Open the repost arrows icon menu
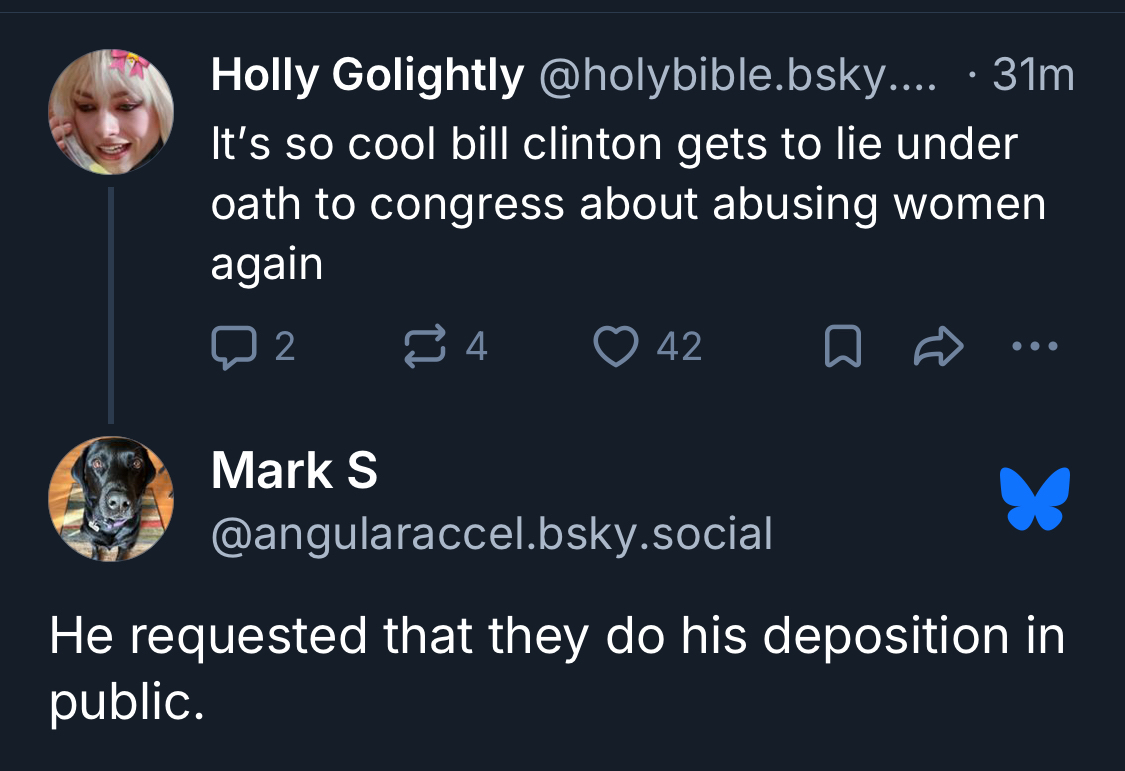The image size is (1125, 771). click(x=423, y=347)
